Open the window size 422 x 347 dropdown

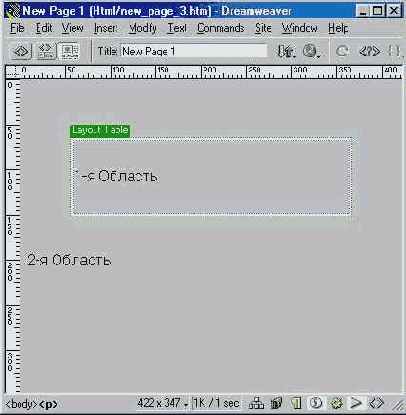tap(162, 404)
